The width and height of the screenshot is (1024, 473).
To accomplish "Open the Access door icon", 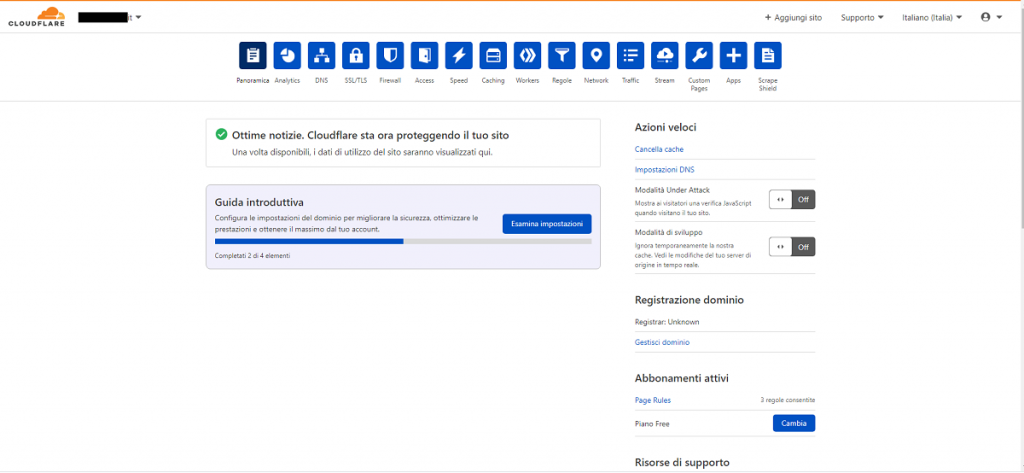I will coord(424,56).
